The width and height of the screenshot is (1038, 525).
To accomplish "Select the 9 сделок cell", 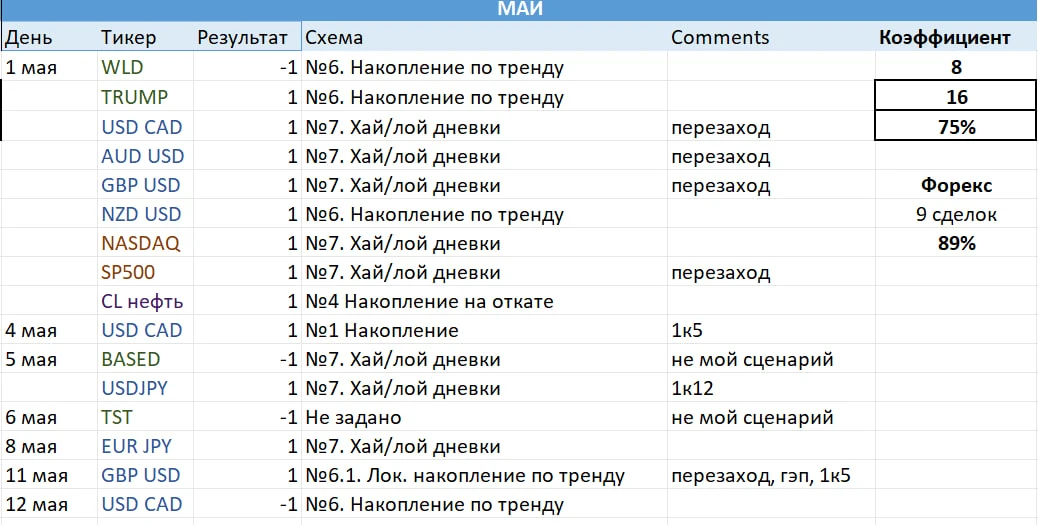I will pyautogui.click(x=957, y=214).
